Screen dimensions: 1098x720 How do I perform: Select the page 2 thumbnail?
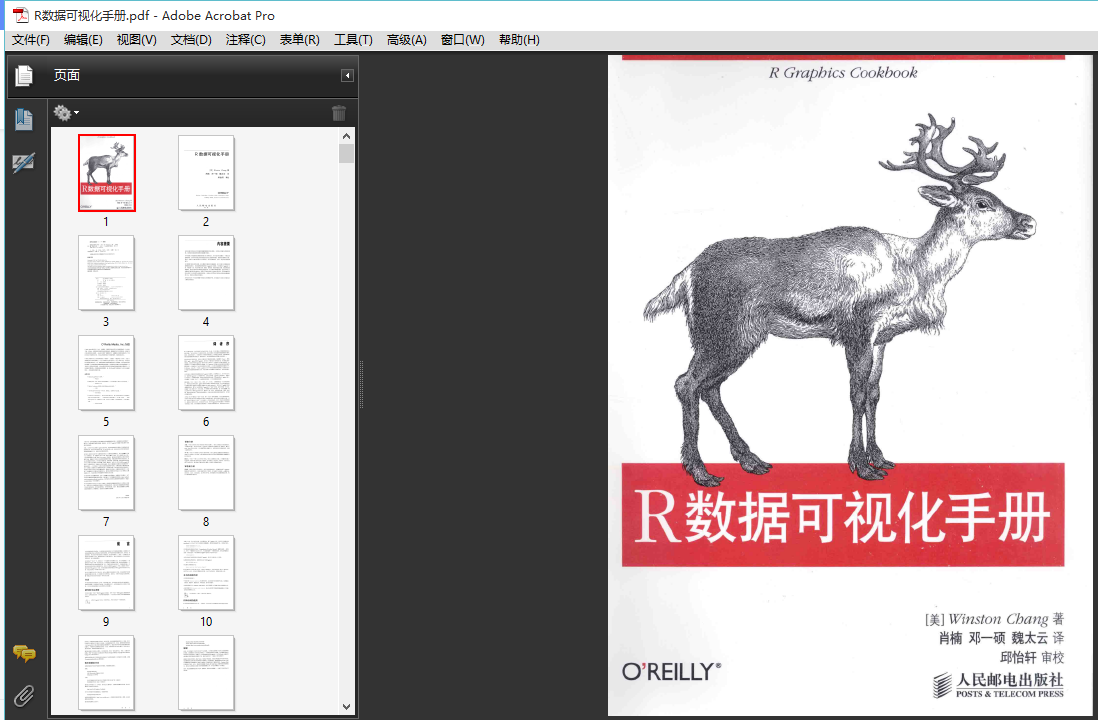click(206, 173)
